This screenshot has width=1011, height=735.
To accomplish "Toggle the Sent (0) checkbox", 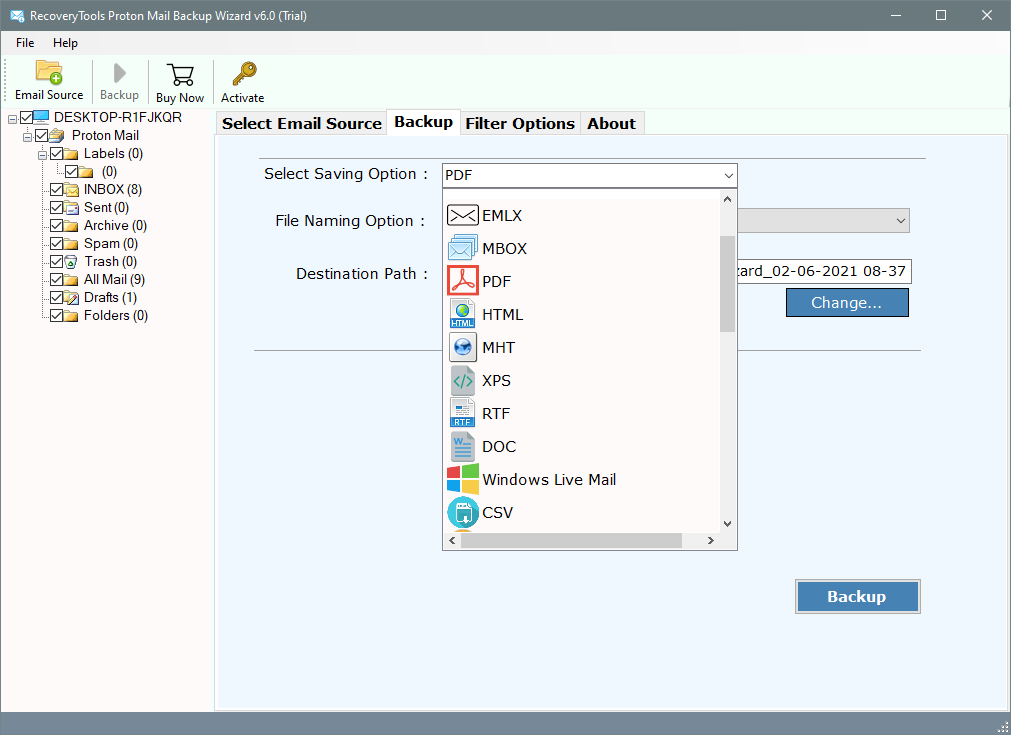I will [57, 208].
